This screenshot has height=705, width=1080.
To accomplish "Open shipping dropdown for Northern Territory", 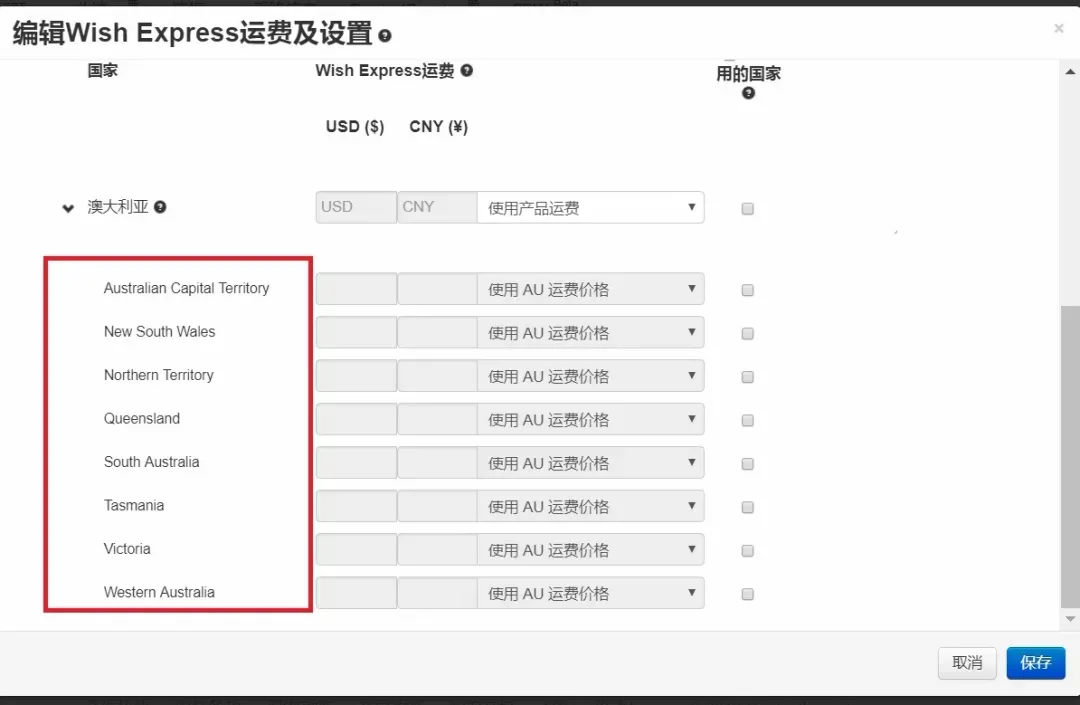I will 590,375.
